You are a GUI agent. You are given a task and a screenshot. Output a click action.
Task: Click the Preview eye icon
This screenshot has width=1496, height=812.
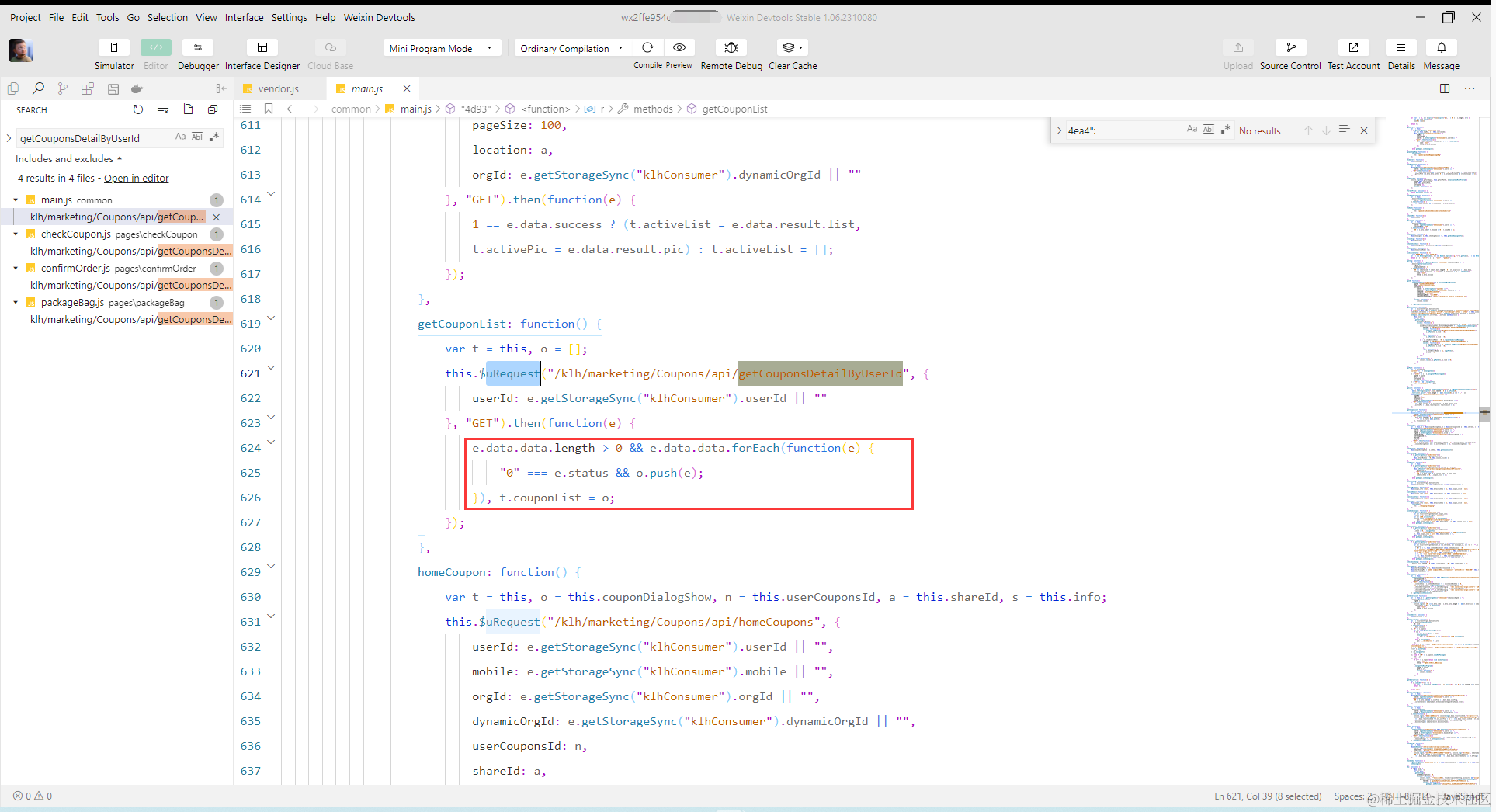pos(679,47)
